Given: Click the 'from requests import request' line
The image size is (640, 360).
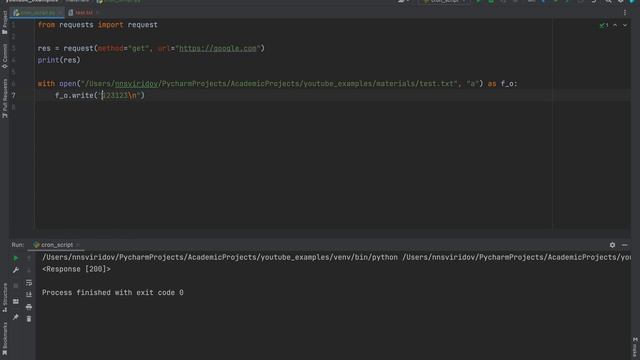Looking at the screenshot, I should (x=98, y=25).
